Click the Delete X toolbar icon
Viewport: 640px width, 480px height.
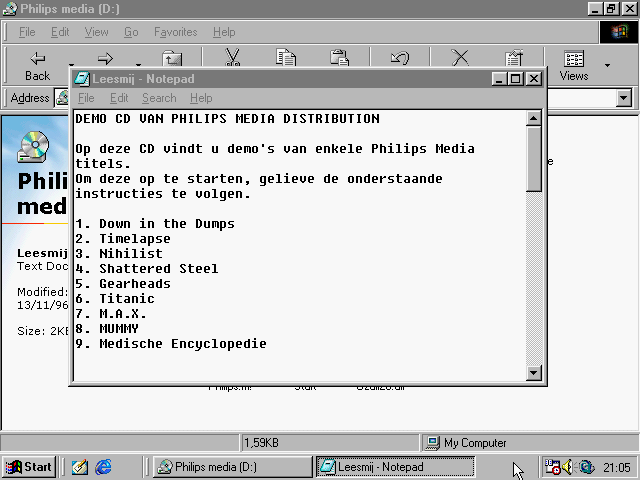(x=460, y=59)
